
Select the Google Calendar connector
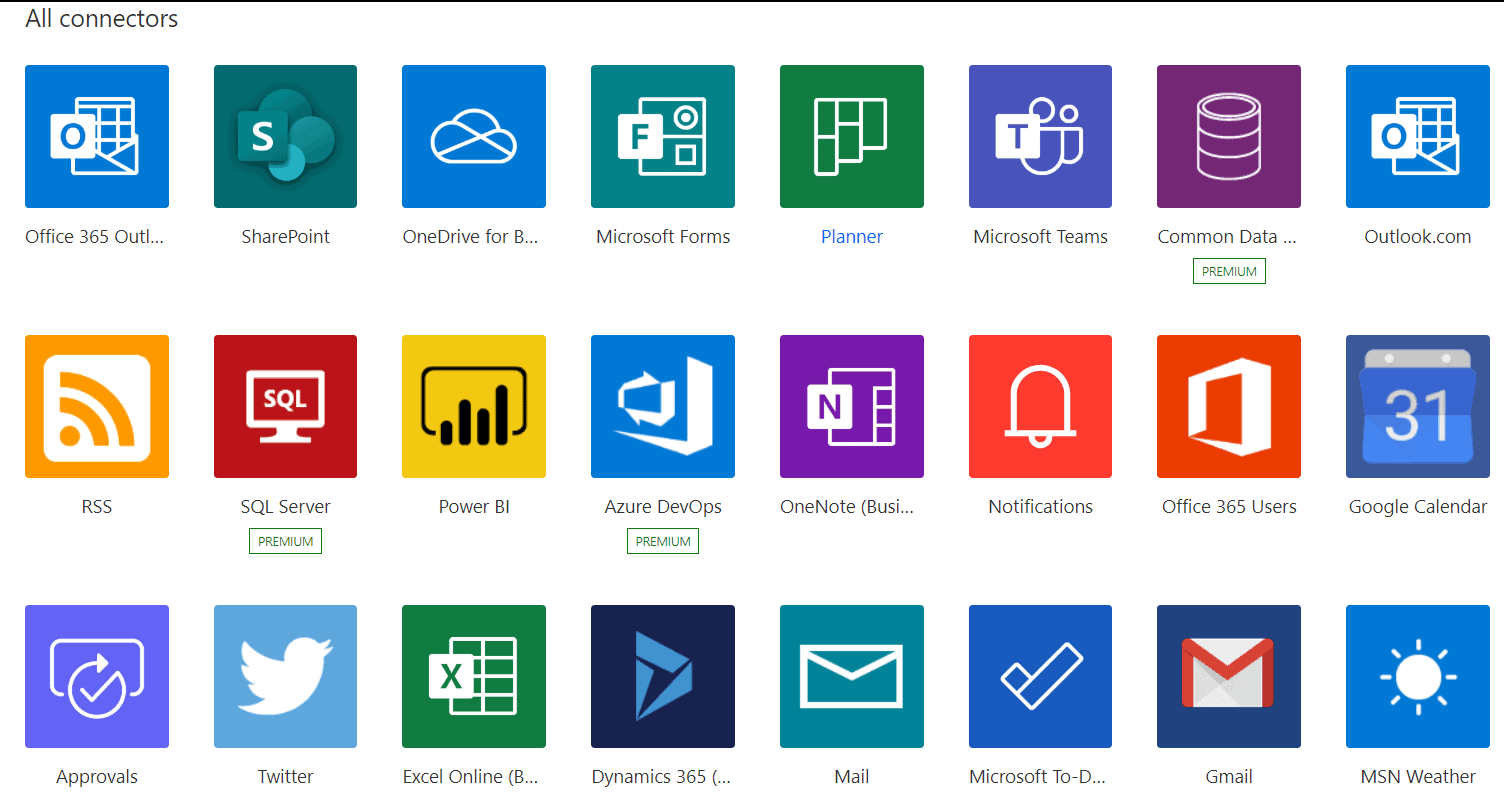click(1417, 406)
